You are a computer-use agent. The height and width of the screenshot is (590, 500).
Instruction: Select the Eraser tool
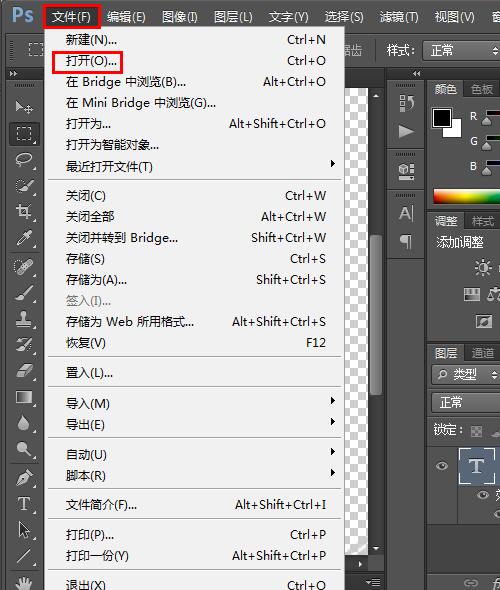24,371
